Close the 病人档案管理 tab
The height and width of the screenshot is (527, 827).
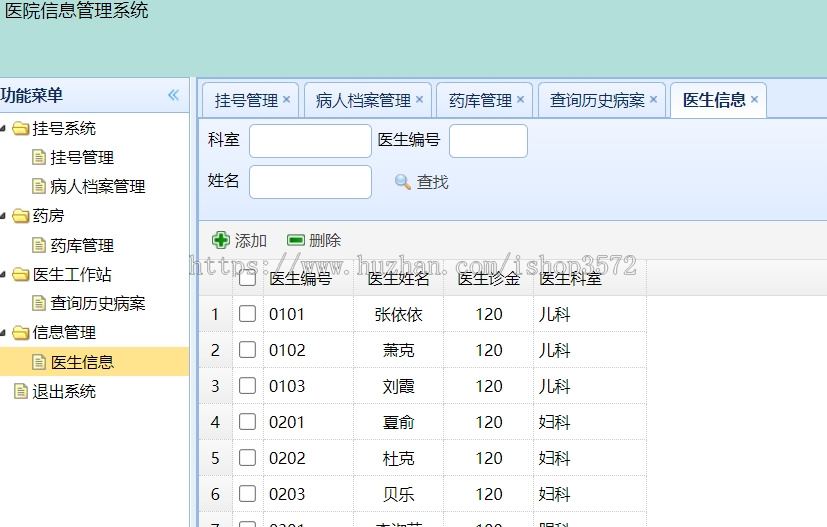[x=419, y=99]
